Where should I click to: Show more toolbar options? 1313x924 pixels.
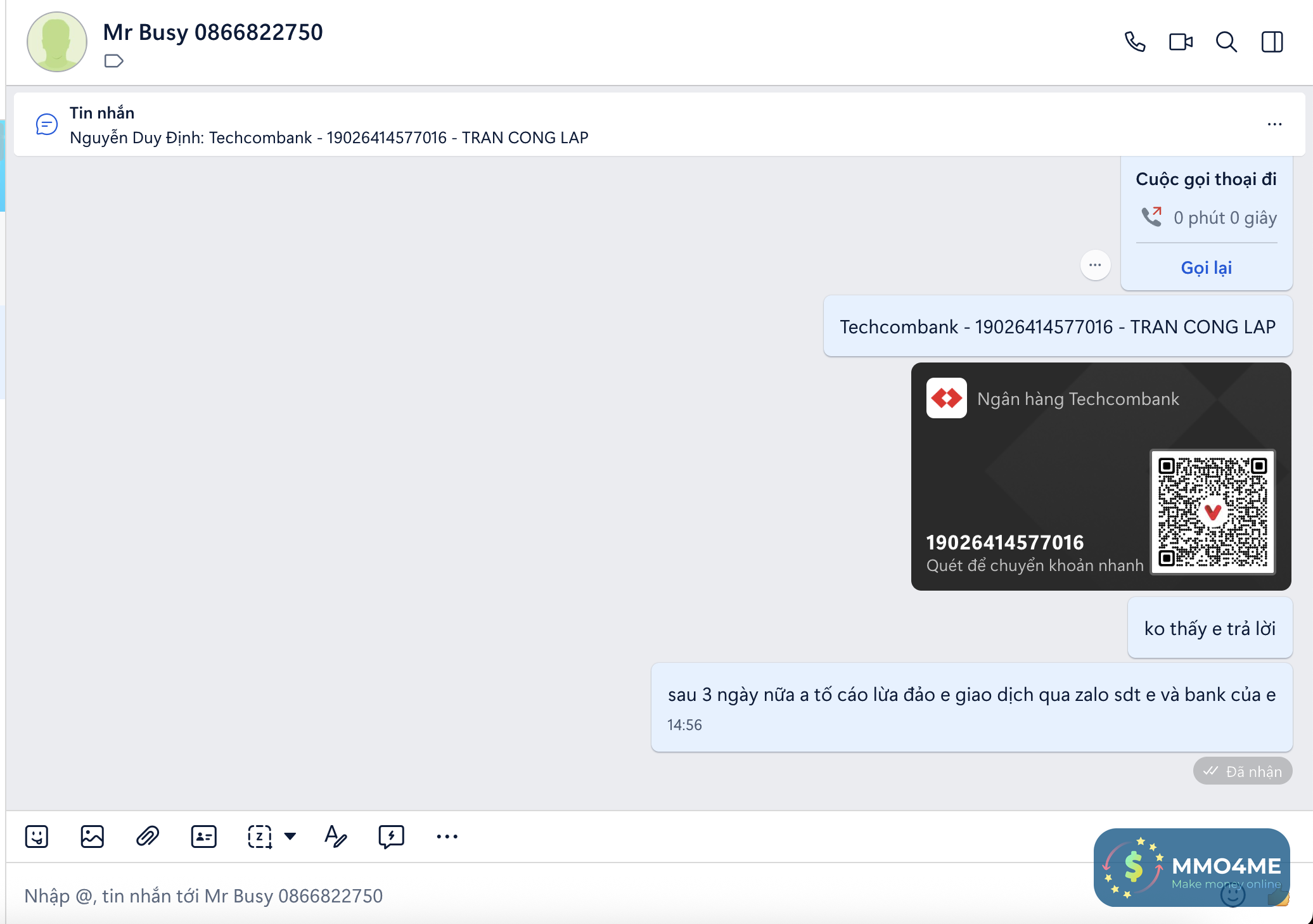[x=447, y=837]
